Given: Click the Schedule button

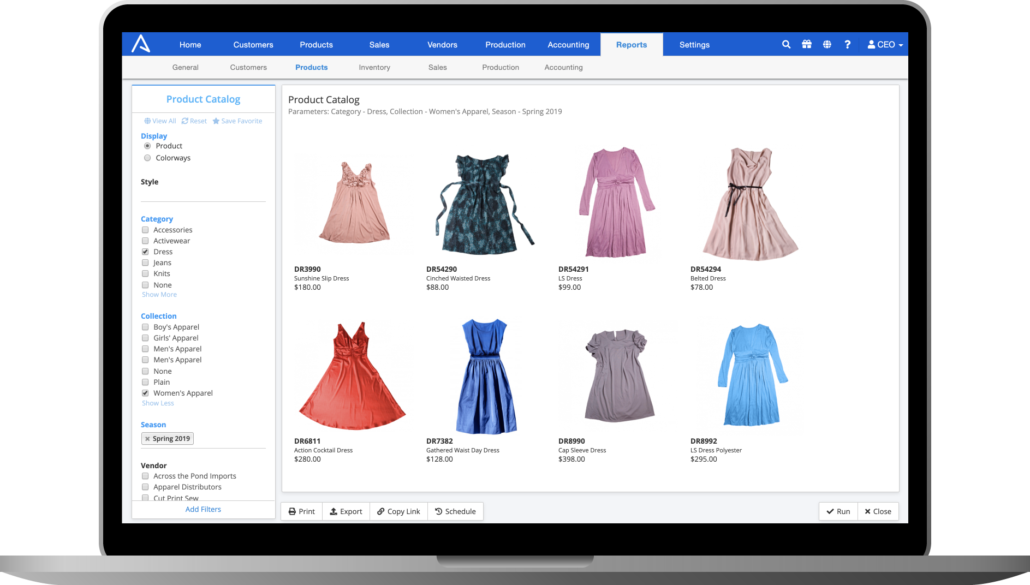Looking at the screenshot, I should tap(455, 511).
